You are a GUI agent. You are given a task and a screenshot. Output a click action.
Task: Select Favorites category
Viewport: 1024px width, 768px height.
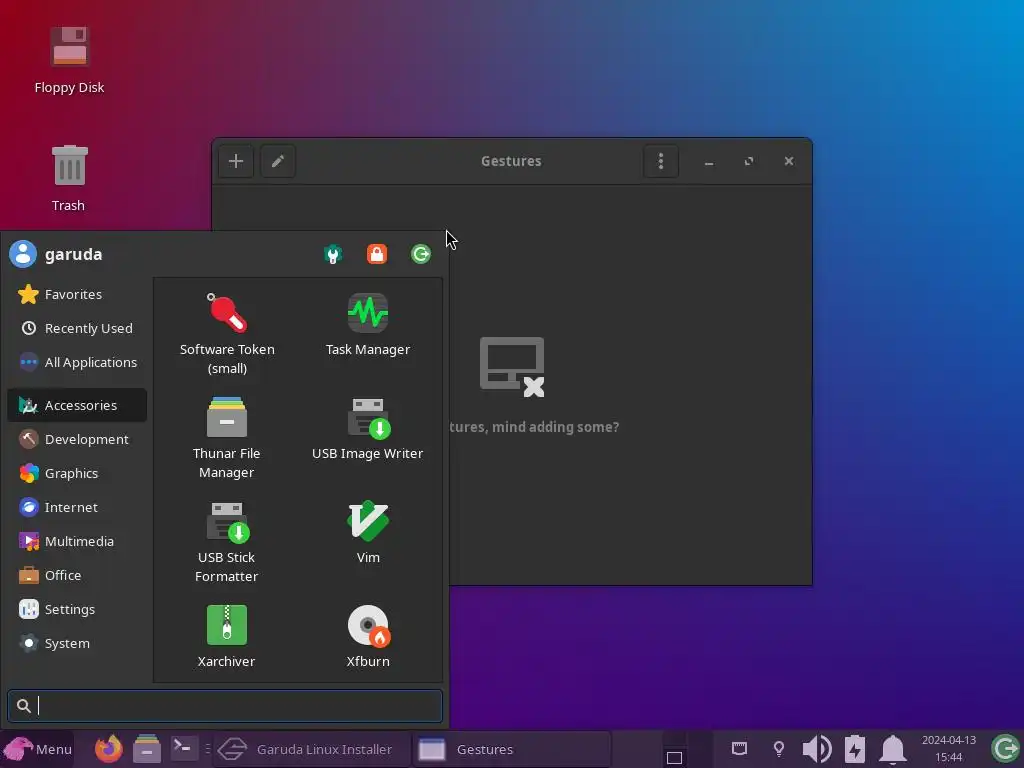(77, 295)
